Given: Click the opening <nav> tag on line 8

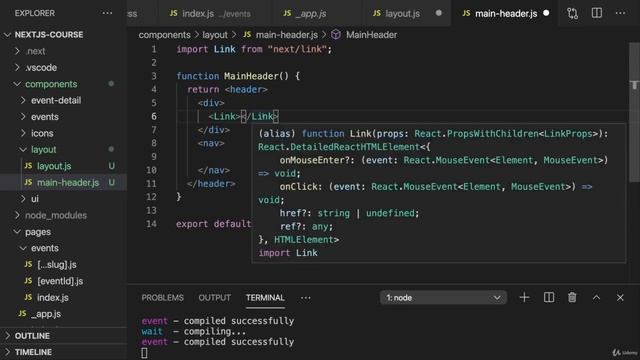Looking at the screenshot, I should [211, 143].
